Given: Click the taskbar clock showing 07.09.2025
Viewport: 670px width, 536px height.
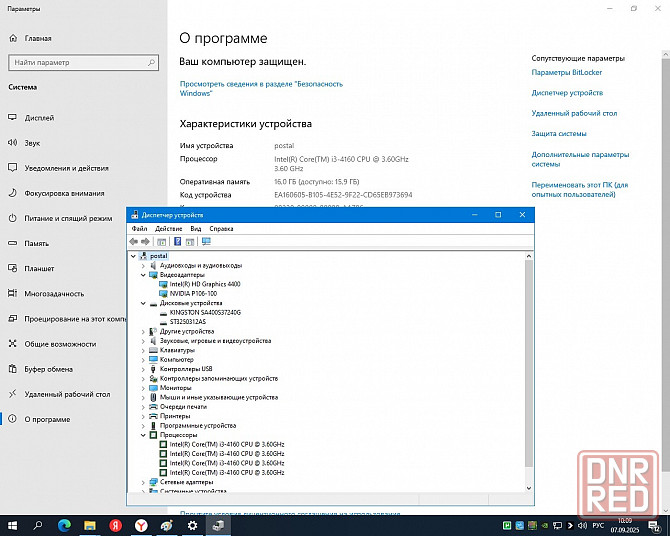Looking at the screenshot, I should pyautogui.click(x=625, y=526).
